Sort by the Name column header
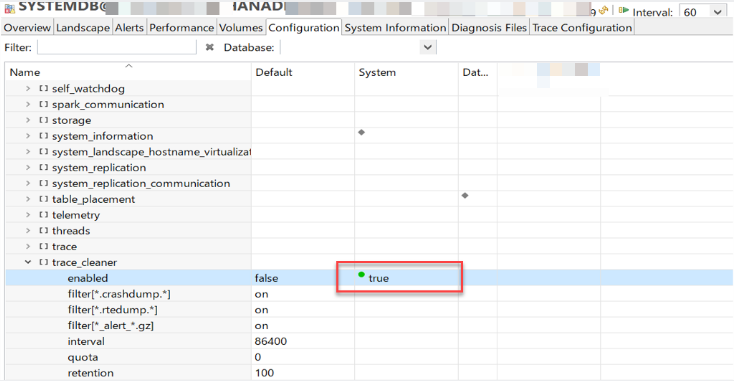 coord(128,72)
